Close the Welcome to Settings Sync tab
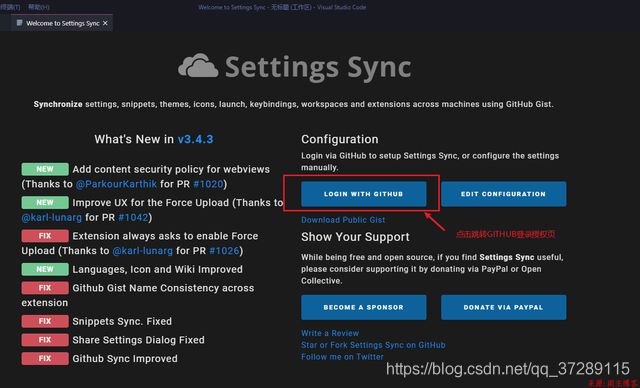This screenshot has width=640, height=388. pyautogui.click(x=105, y=23)
